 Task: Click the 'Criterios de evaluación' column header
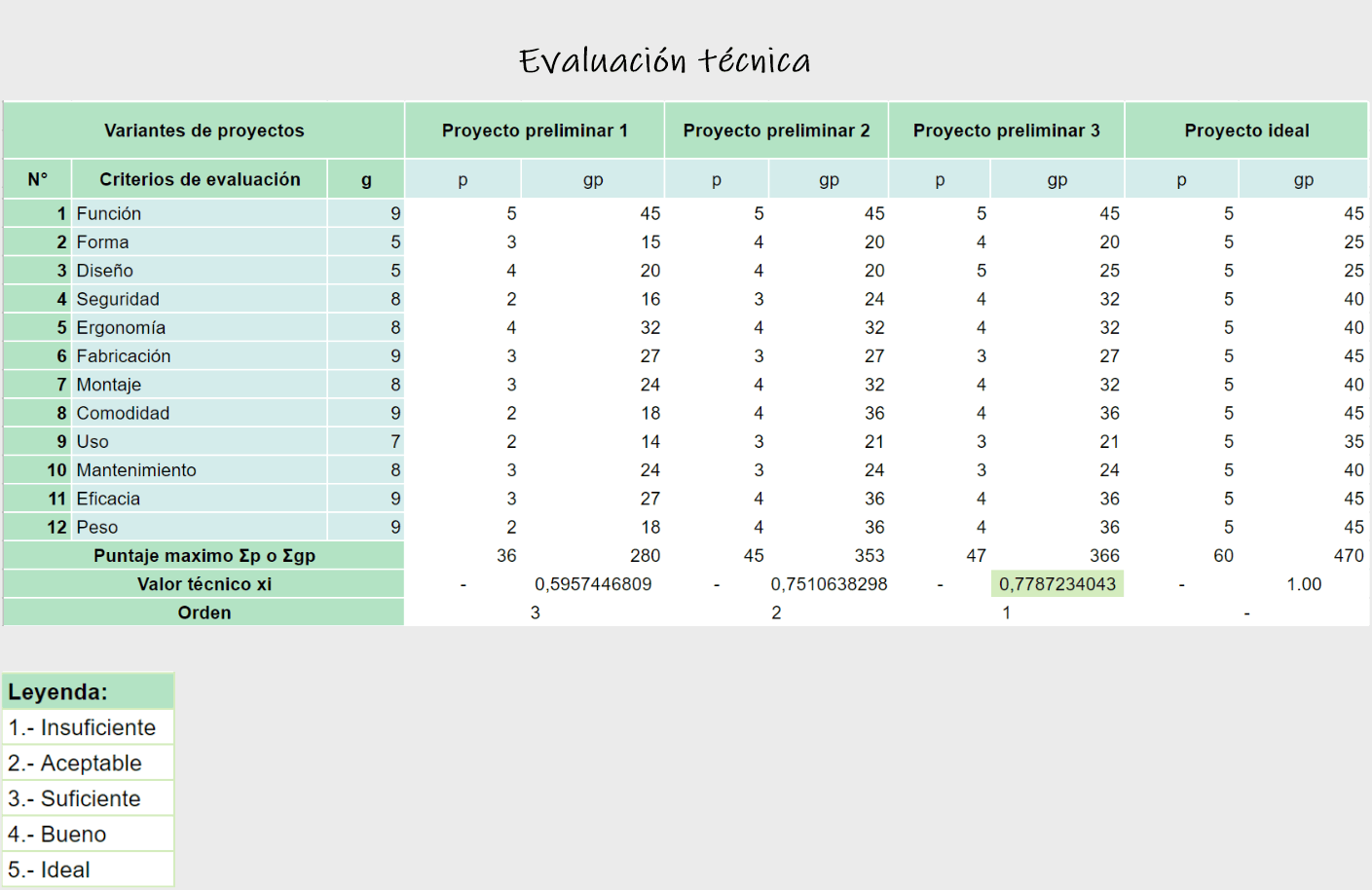(200, 179)
